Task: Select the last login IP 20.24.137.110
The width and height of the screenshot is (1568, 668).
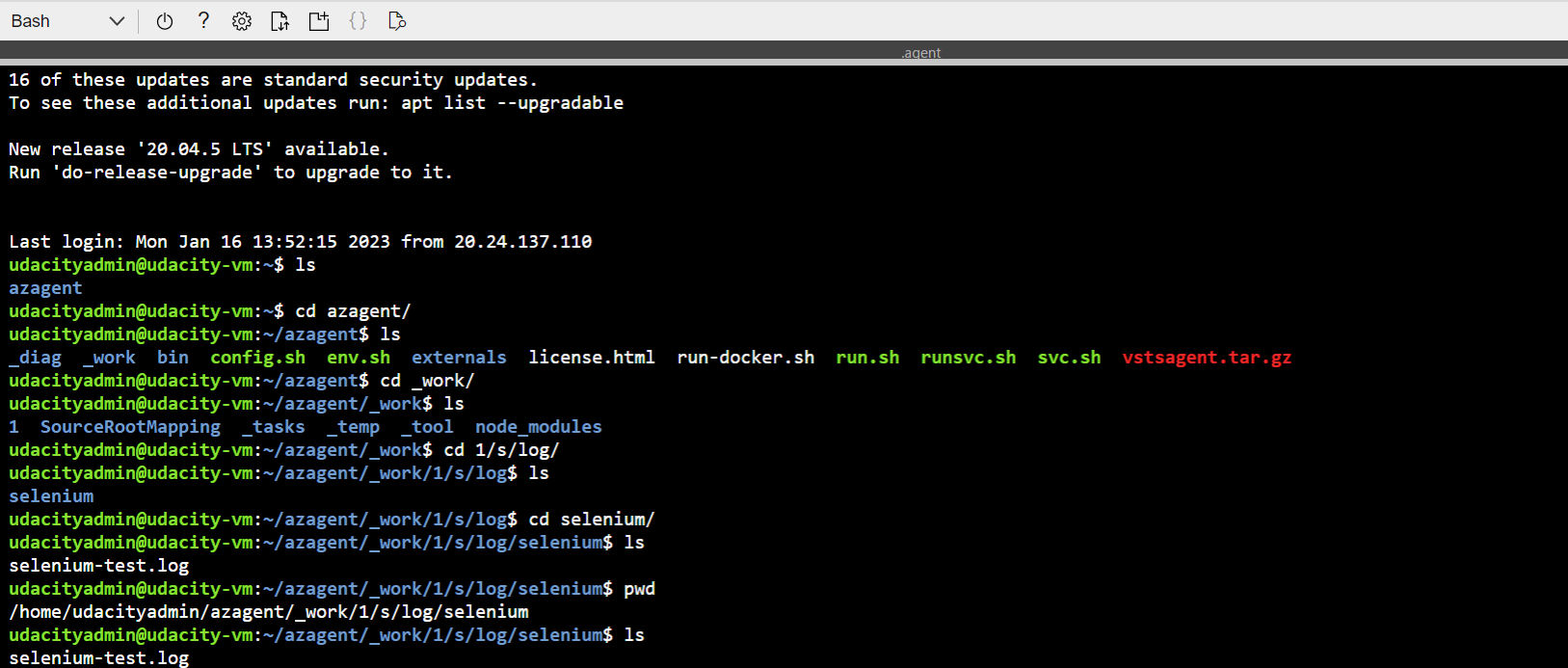Action: 523,242
